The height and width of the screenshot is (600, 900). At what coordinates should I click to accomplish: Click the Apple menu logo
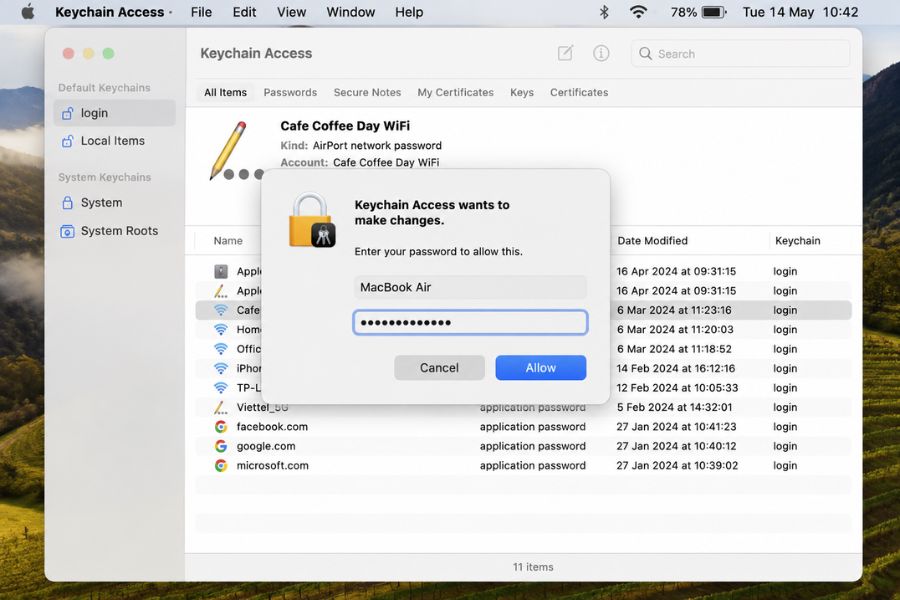click(28, 11)
